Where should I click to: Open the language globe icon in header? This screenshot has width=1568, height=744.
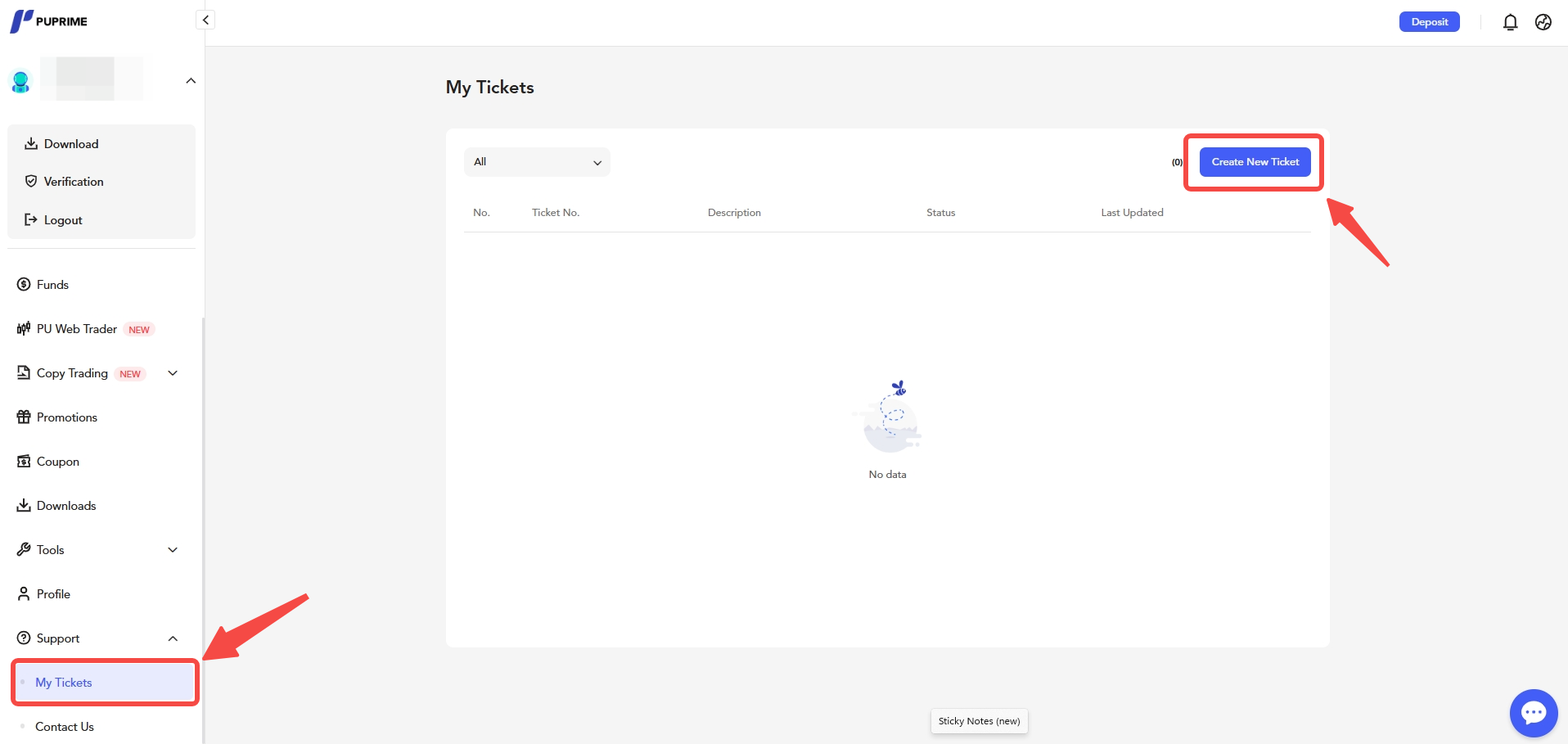(x=1543, y=23)
